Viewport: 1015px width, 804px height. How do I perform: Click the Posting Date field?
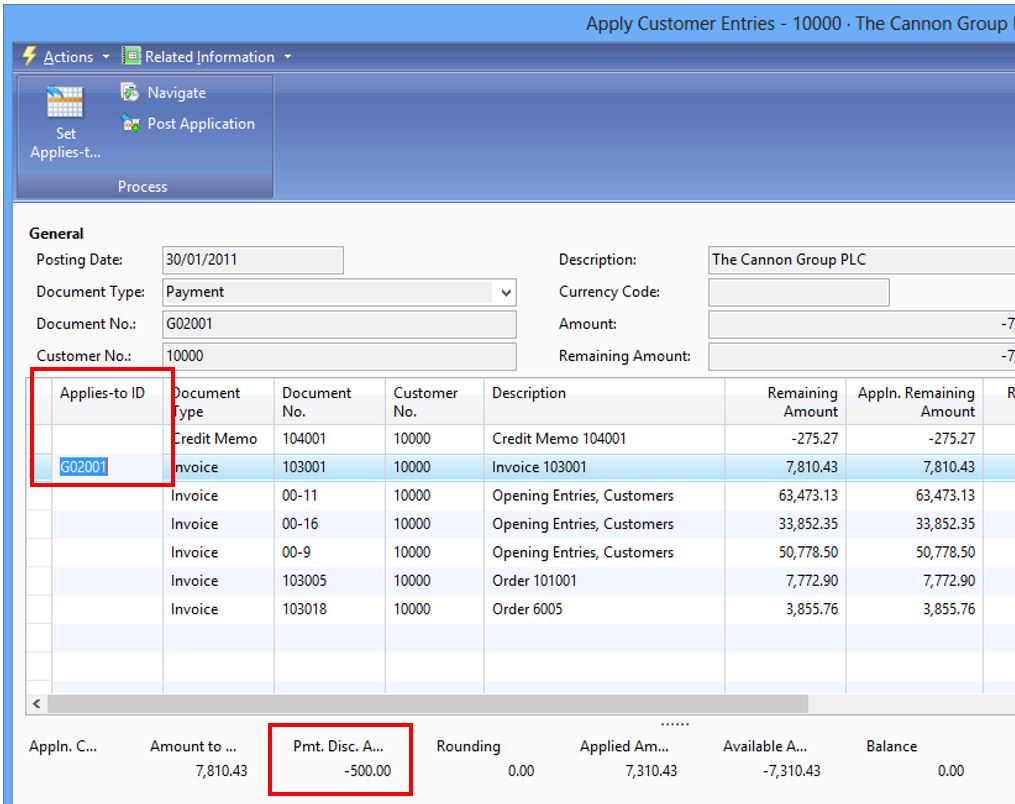point(250,259)
